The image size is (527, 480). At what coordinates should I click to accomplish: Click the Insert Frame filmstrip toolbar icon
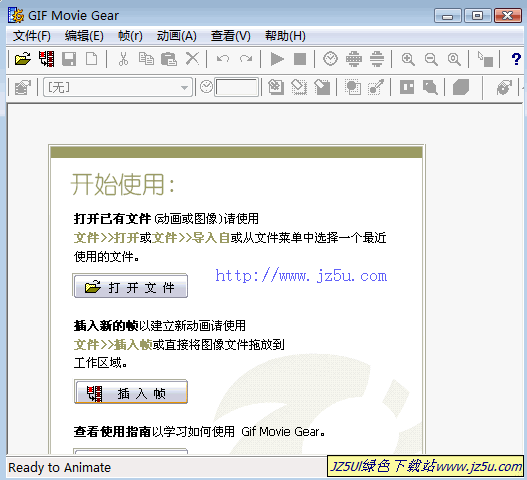click(x=46, y=59)
